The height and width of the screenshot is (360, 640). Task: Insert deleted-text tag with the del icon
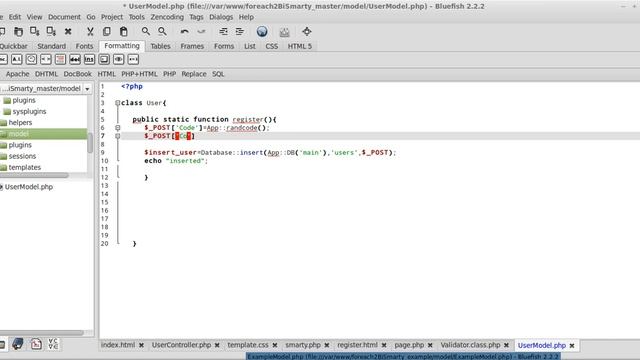coord(75,60)
